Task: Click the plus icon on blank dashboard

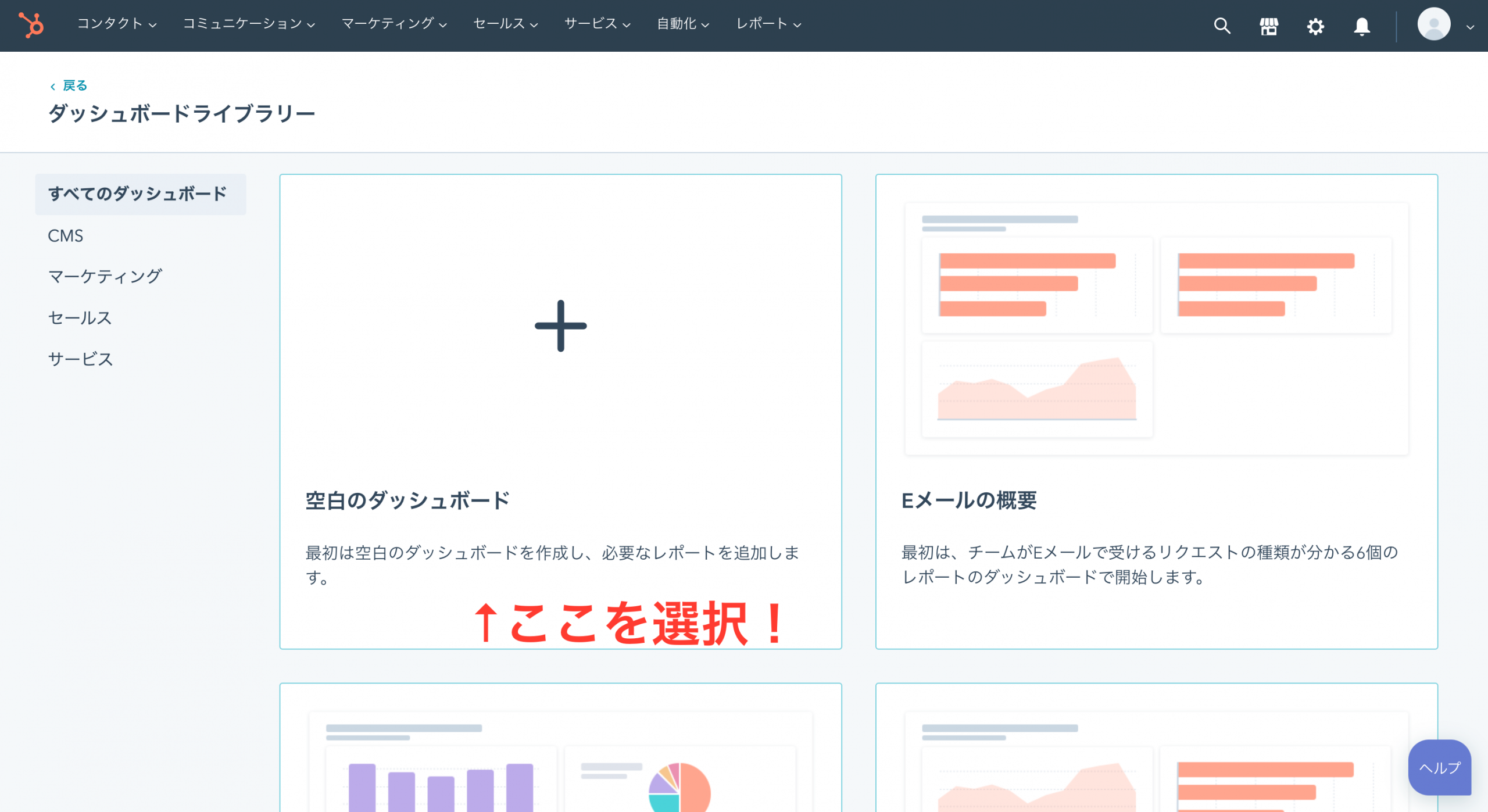Action: click(560, 325)
